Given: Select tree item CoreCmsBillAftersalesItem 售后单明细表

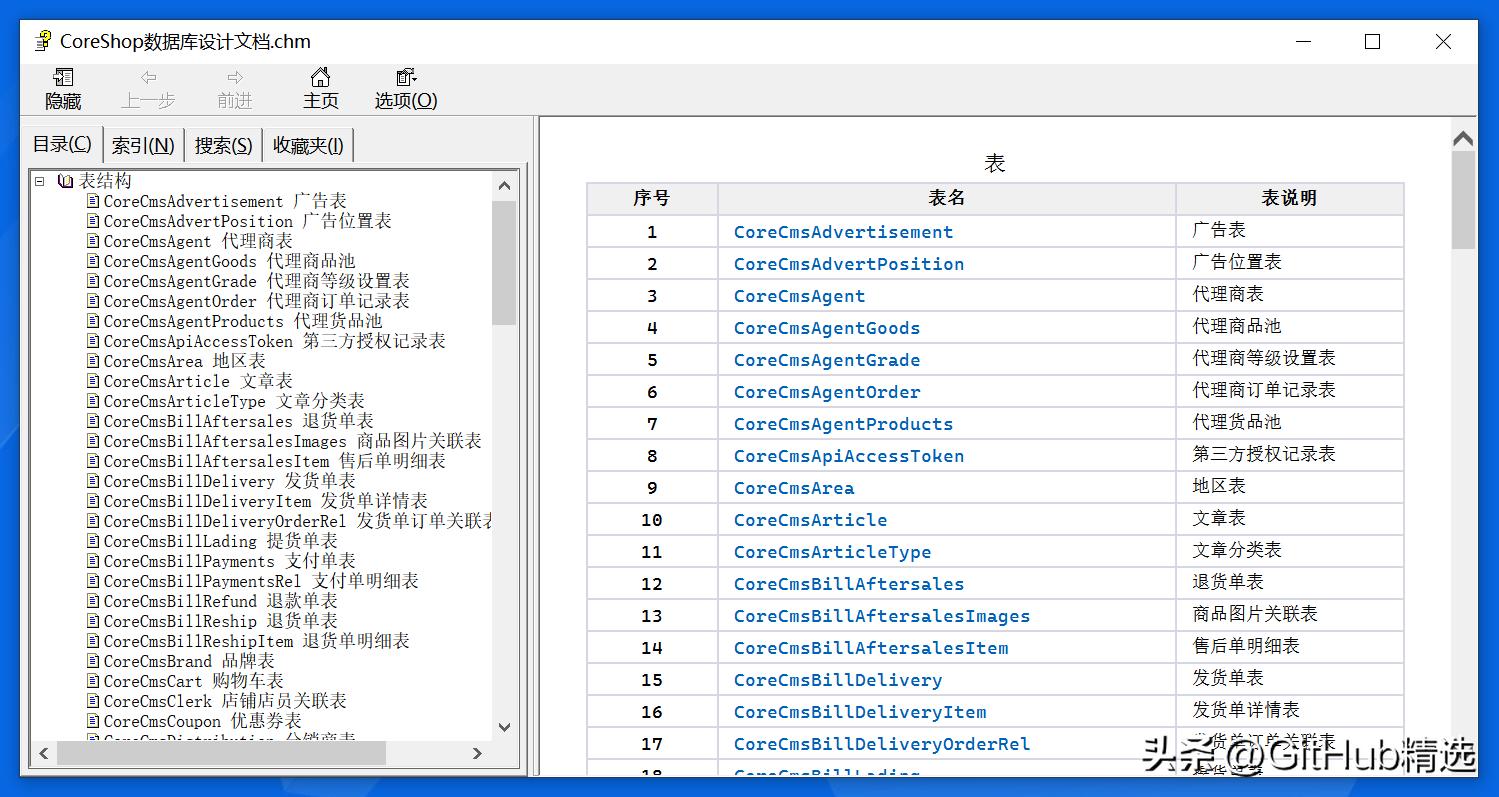Looking at the screenshot, I should point(275,461).
